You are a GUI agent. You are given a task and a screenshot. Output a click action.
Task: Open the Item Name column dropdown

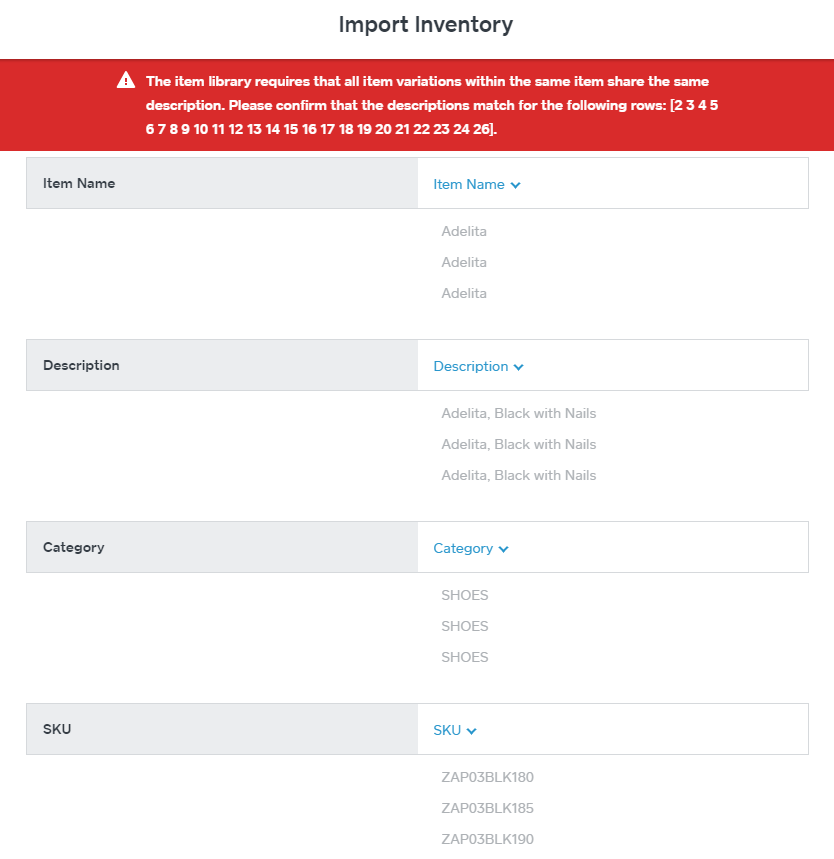point(476,184)
